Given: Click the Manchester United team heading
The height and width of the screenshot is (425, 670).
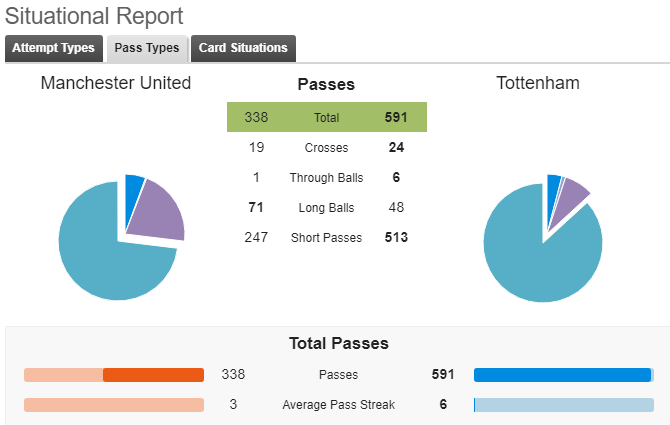Looking at the screenshot, I should click(116, 83).
